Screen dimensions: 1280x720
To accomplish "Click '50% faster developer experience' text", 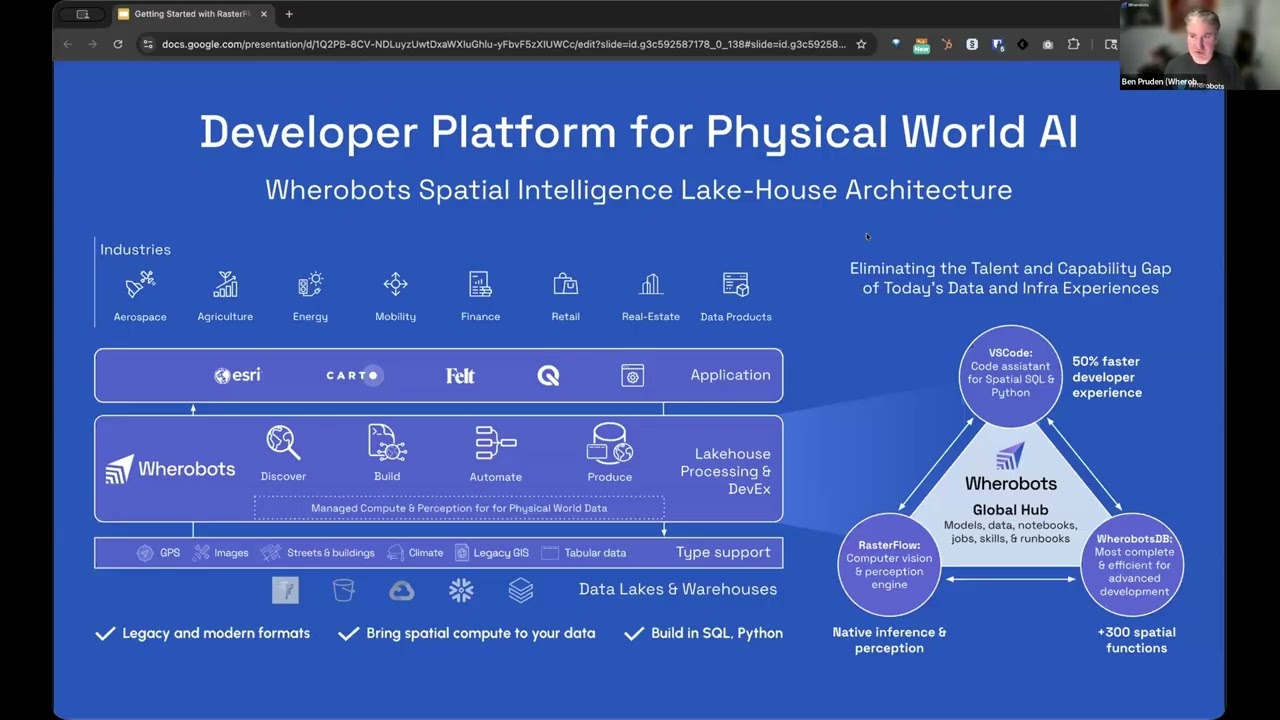I will coord(1107,377).
